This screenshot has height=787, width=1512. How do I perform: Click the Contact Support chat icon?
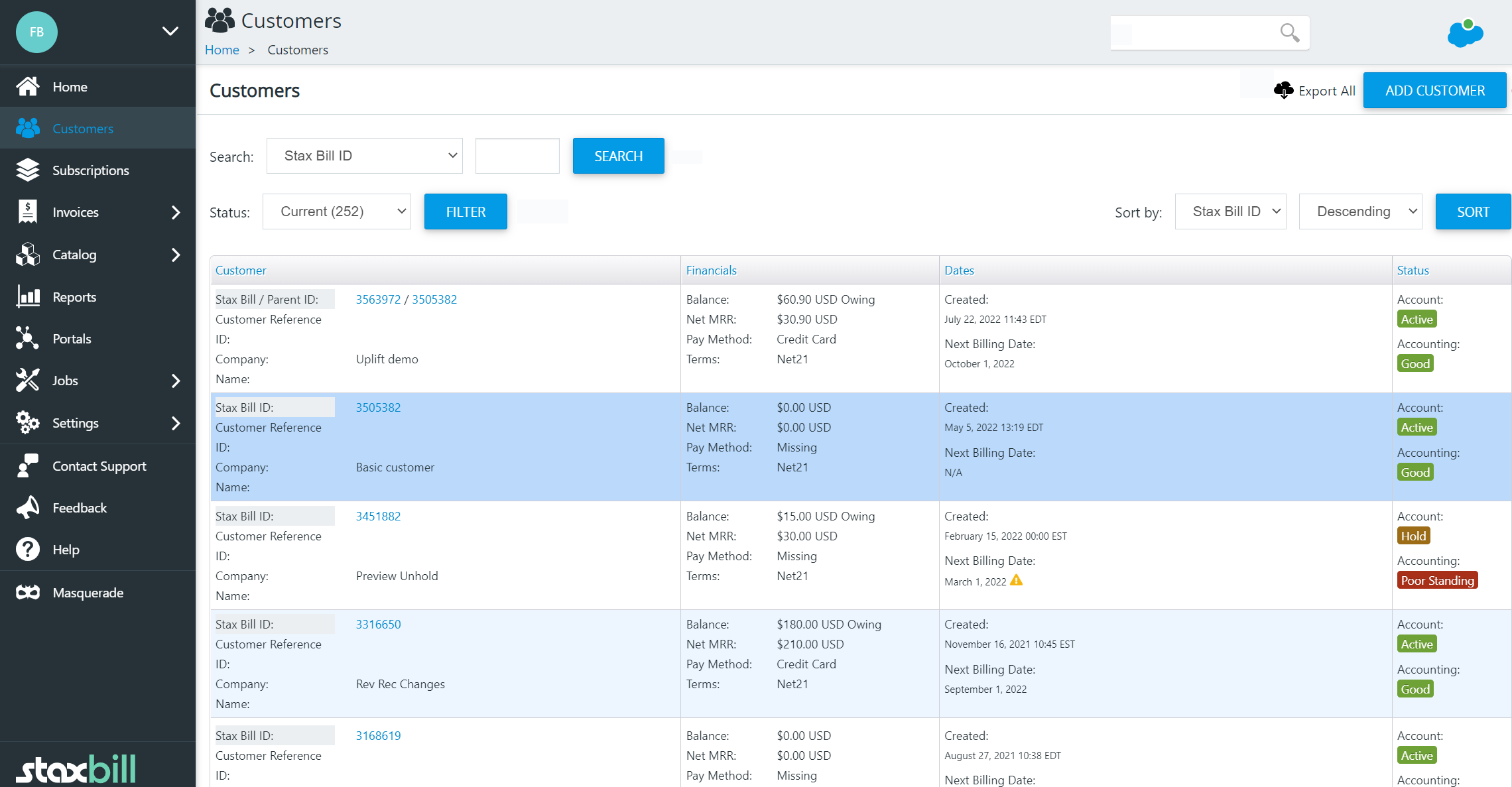[x=28, y=465]
